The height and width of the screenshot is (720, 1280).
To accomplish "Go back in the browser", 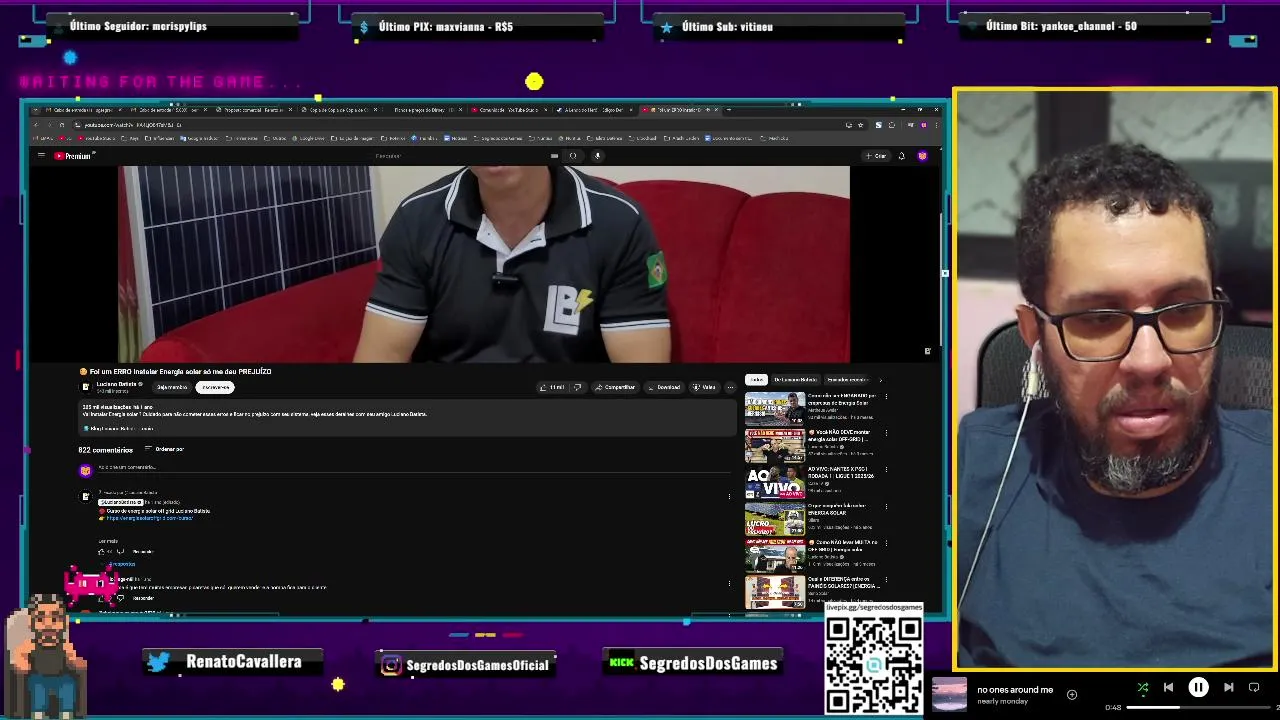I will tap(37, 125).
